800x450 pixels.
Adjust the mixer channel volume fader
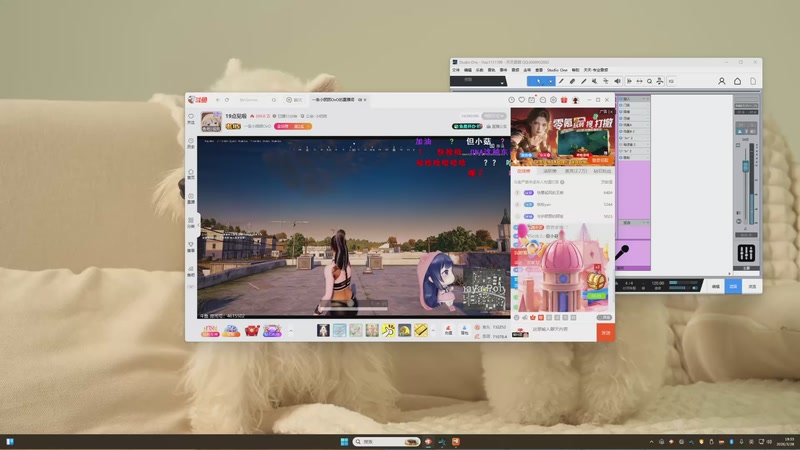pyautogui.click(x=745, y=166)
